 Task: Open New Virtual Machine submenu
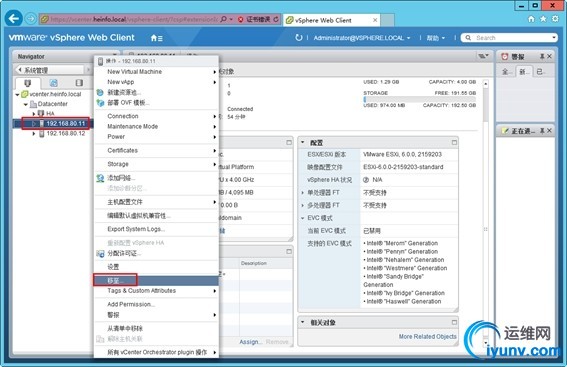[156, 72]
